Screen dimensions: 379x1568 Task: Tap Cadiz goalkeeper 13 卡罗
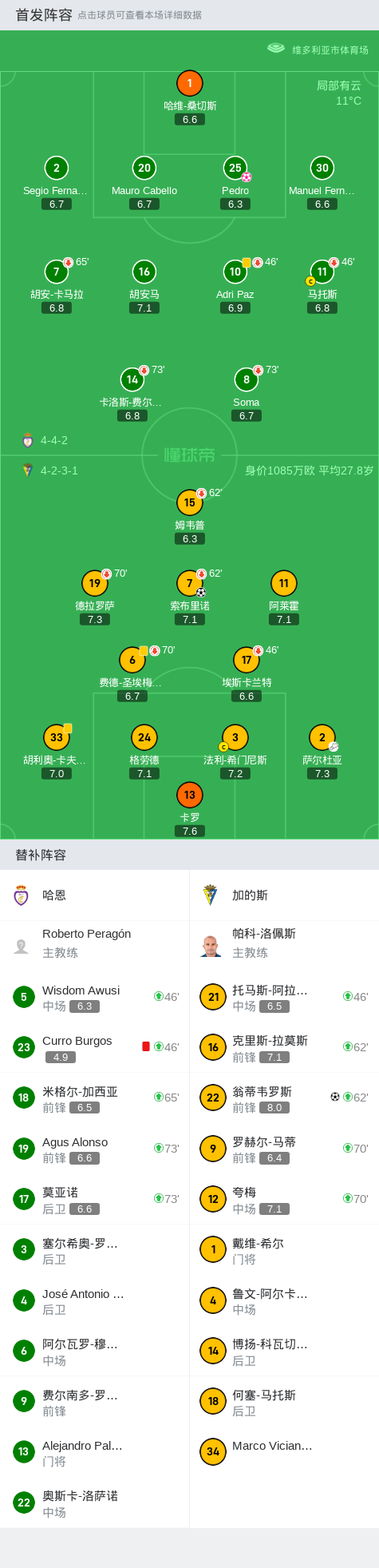[x=189, y=795]
